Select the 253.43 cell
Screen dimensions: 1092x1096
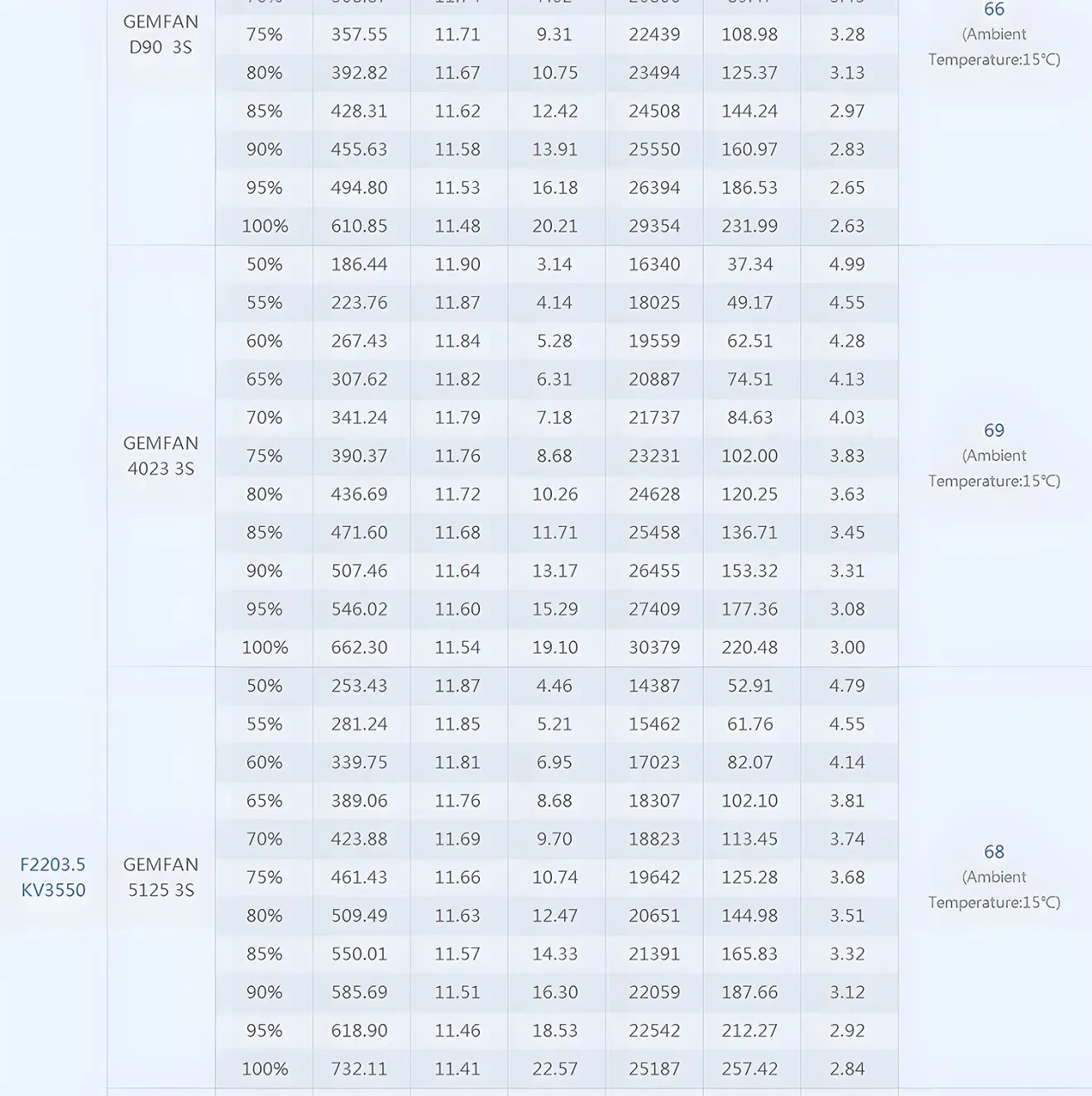click(359, 686)
